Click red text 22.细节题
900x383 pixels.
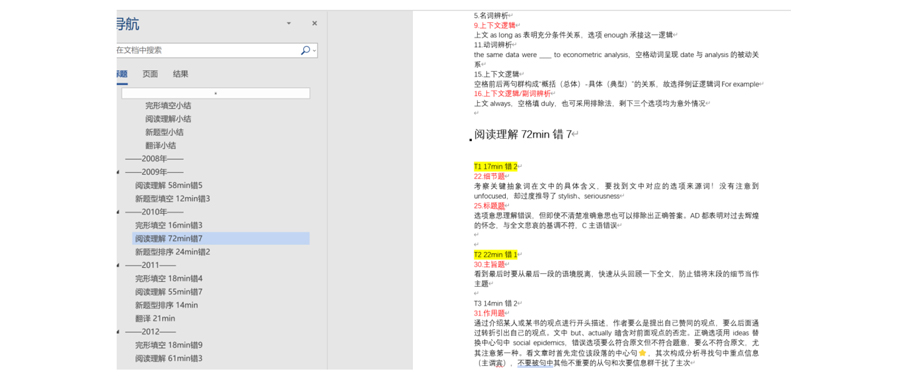(x=489, y=176)
